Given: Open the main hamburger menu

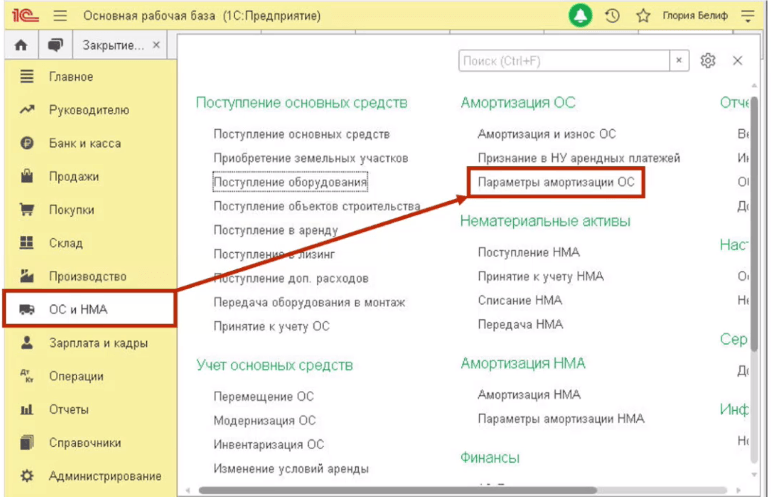Looking at the screenshot, I should click(59, 16).
